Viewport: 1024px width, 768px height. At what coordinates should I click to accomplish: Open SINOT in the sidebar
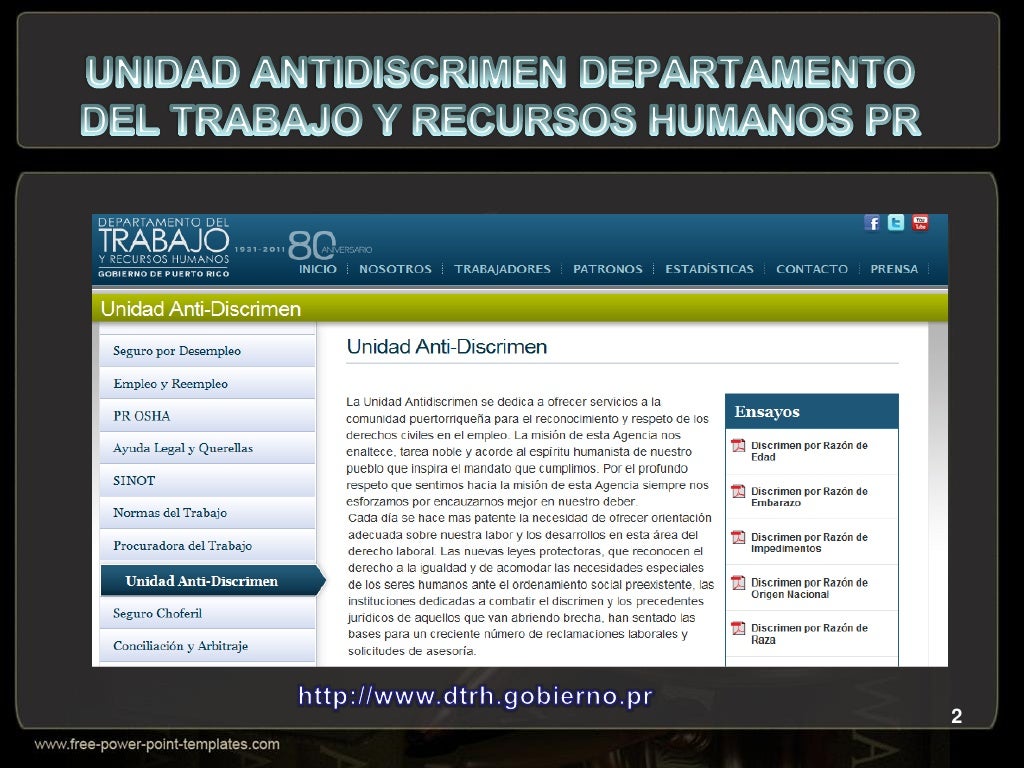click(x=208, y=481)
